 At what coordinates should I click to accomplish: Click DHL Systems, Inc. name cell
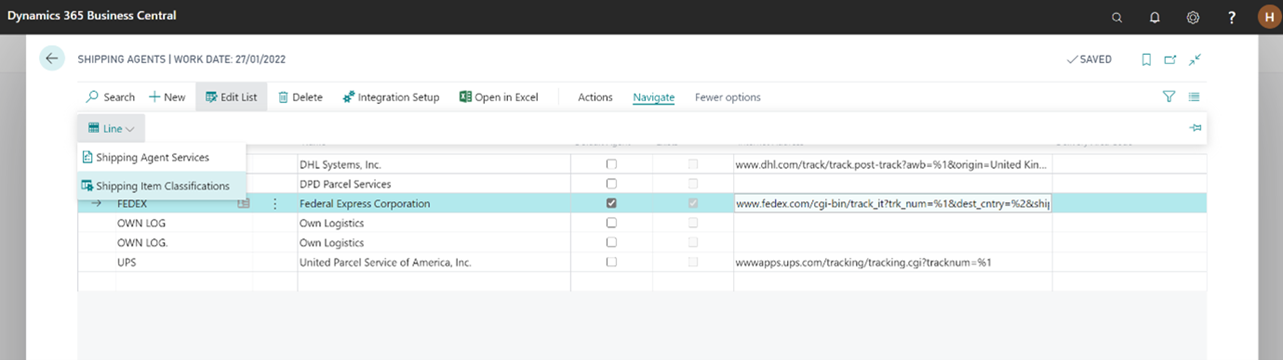pos(434,164)
